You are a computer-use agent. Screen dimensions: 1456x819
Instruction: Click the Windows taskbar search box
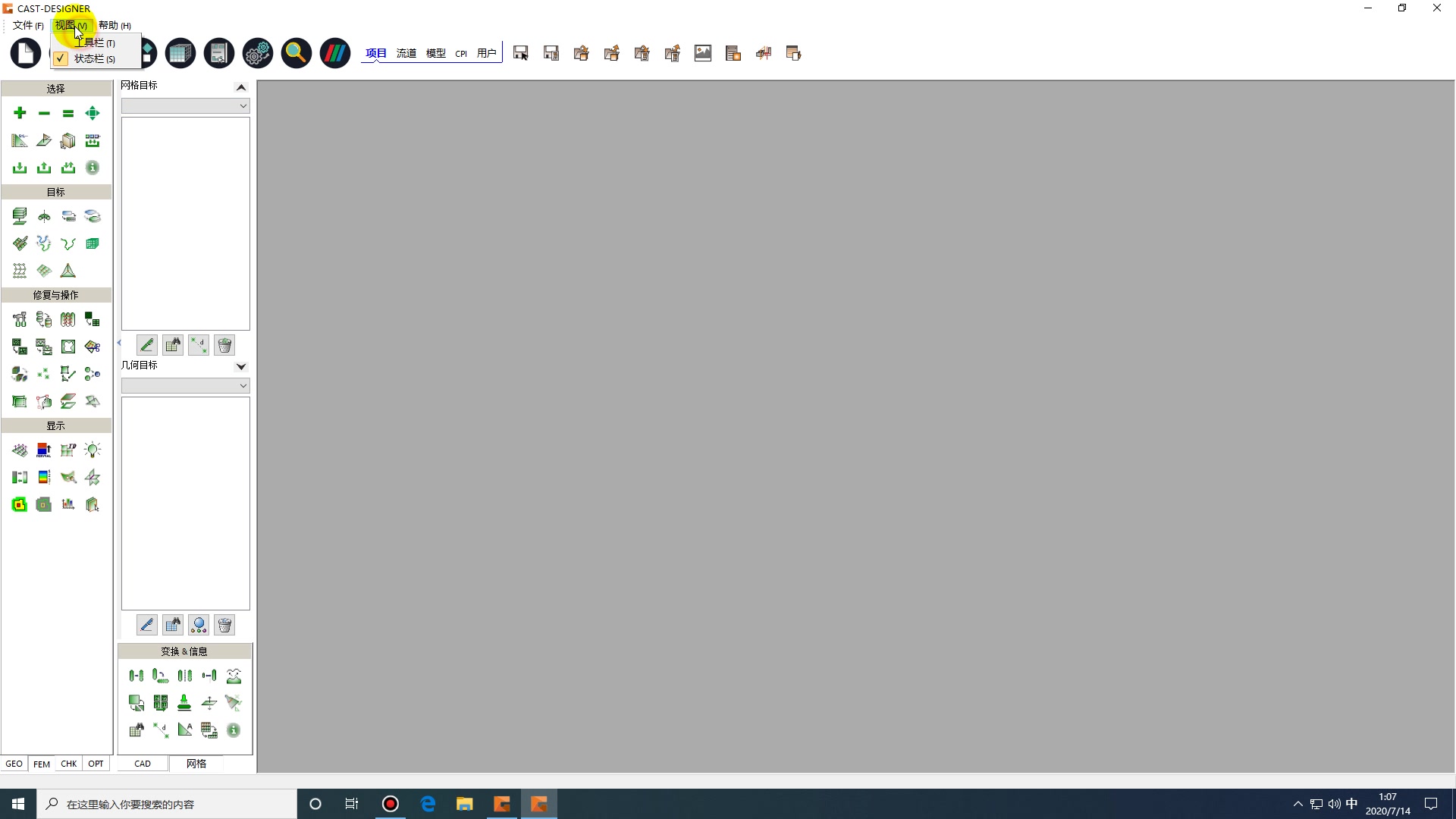click(167, 804)
